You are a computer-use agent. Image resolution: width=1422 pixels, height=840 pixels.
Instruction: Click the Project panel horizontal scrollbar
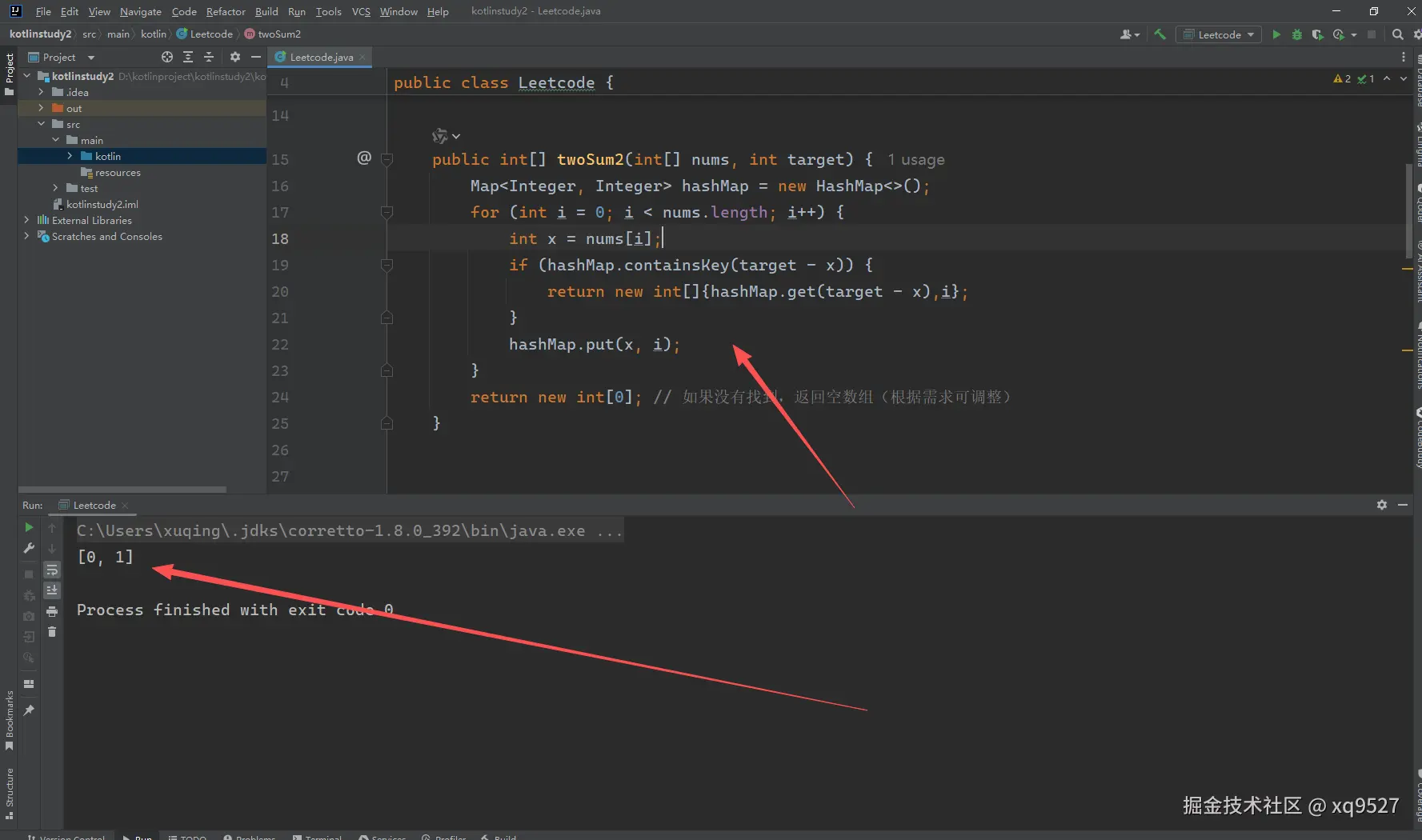pyautogui.click(x=122, y=489)
